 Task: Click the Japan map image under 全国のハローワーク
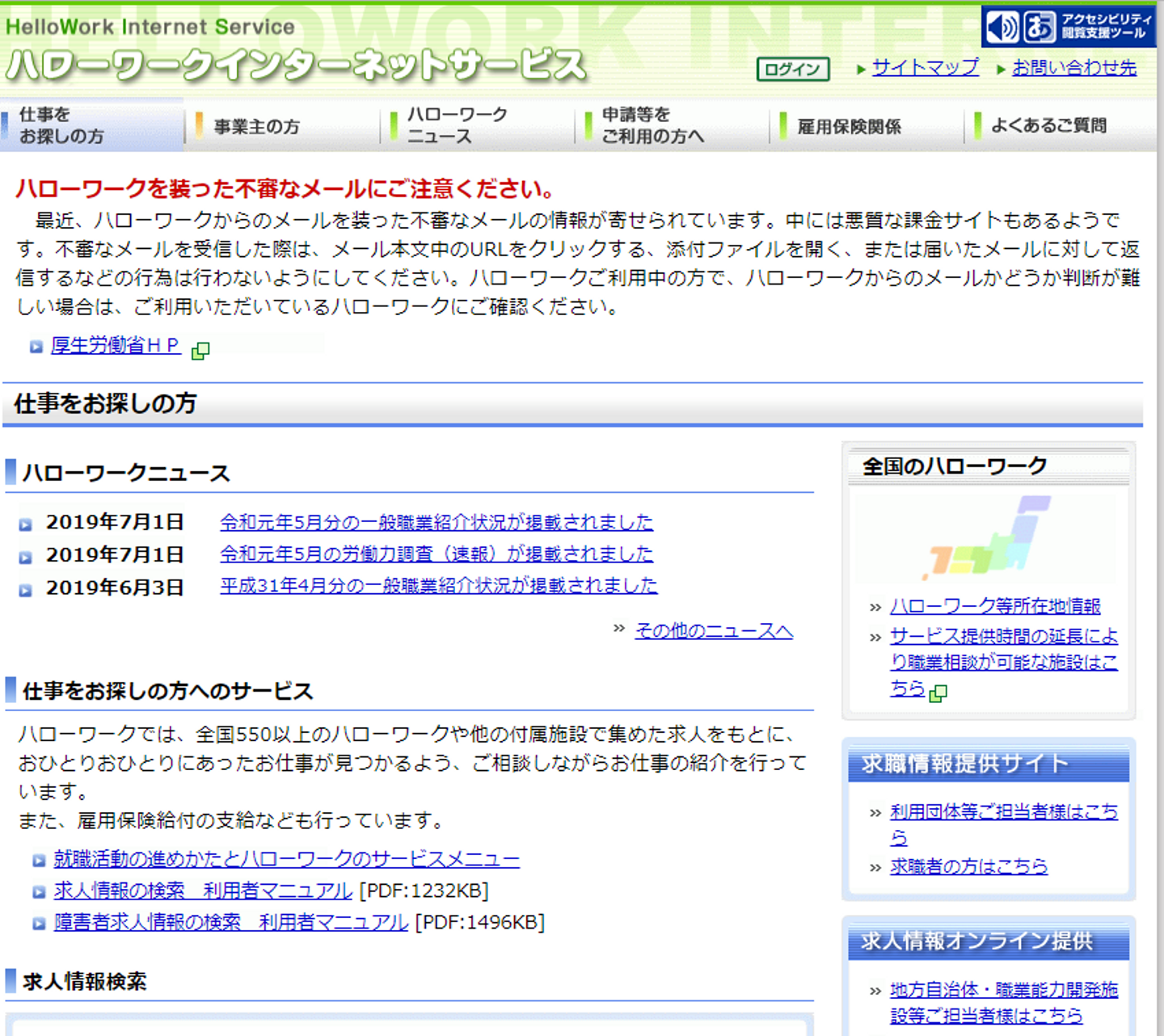coord(986,539)
